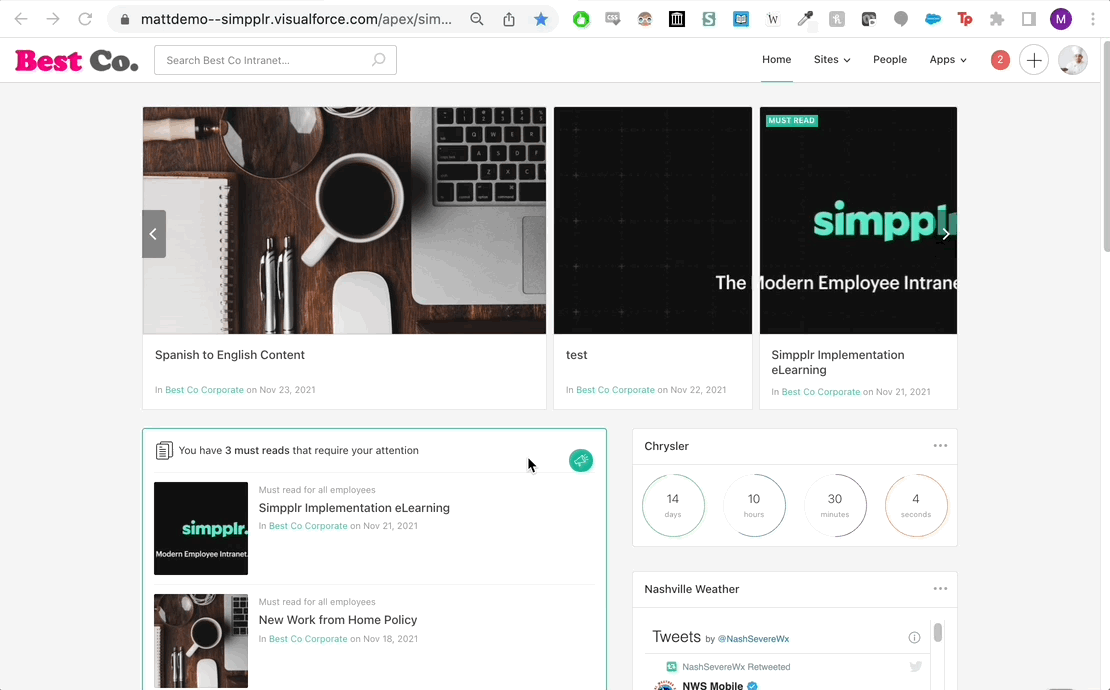Click the megaphone icon in must reads
1110x690 pixels.
(x=580, y=461)
